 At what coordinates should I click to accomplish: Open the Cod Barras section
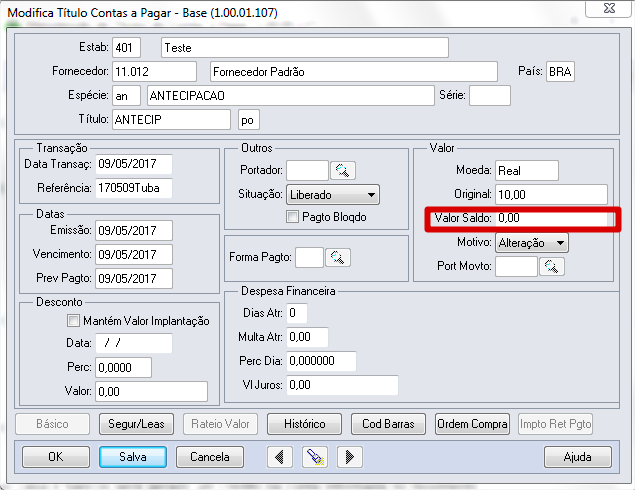(x=388, y=424)
